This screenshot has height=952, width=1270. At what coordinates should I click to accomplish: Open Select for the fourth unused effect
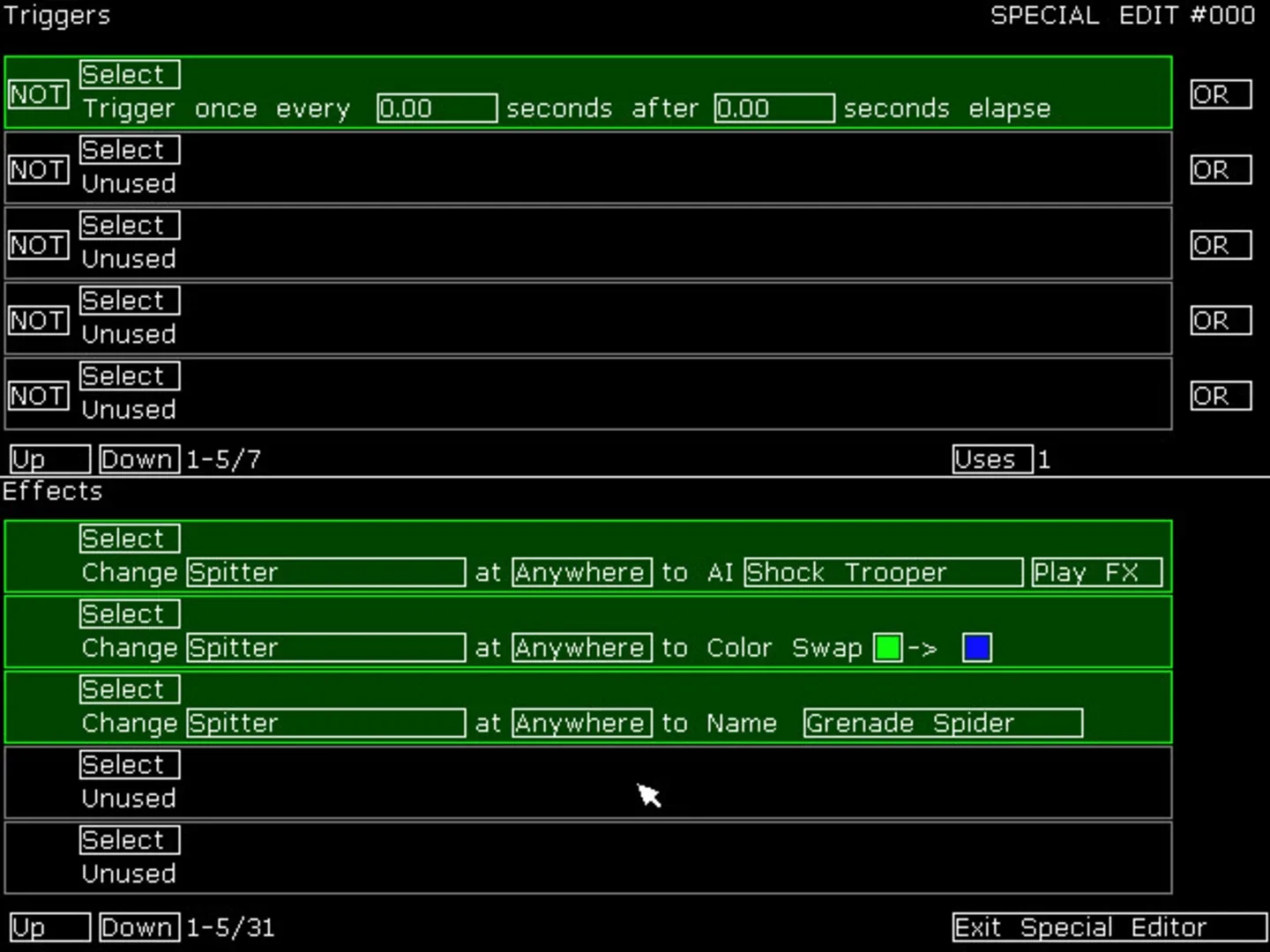click(x=130, y=765)
